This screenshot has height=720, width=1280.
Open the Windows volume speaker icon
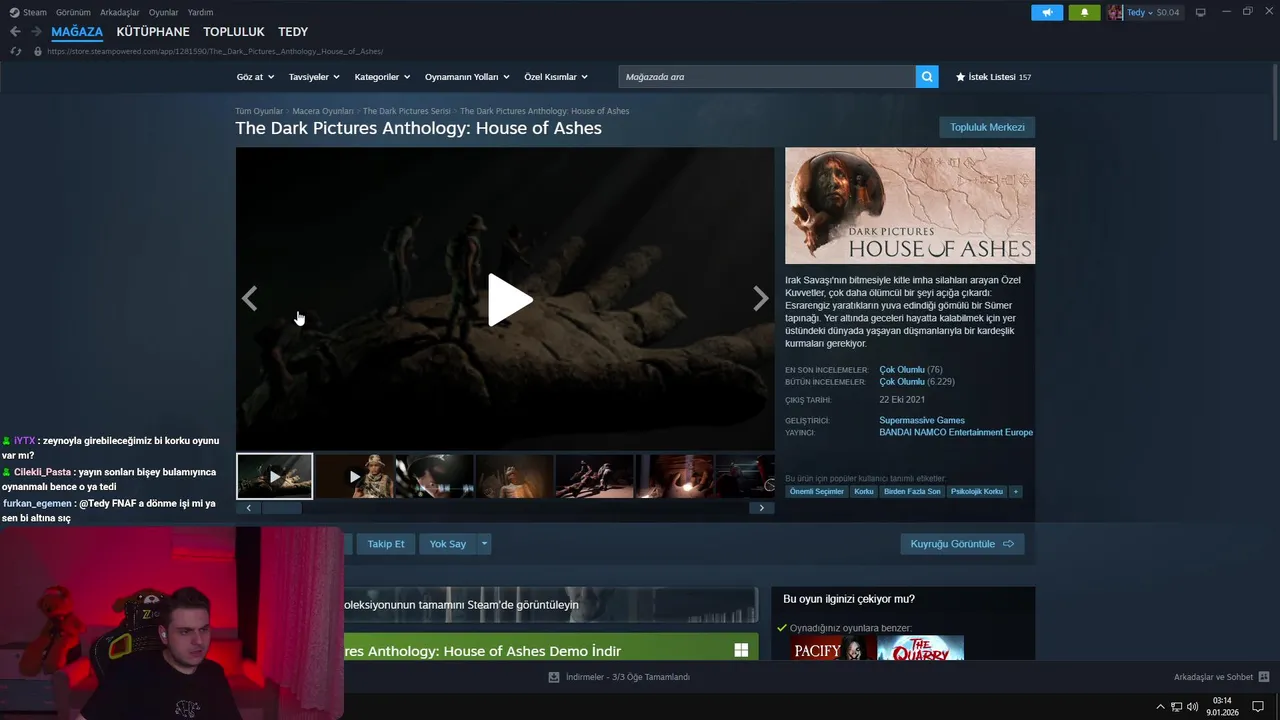(1194, 707)
